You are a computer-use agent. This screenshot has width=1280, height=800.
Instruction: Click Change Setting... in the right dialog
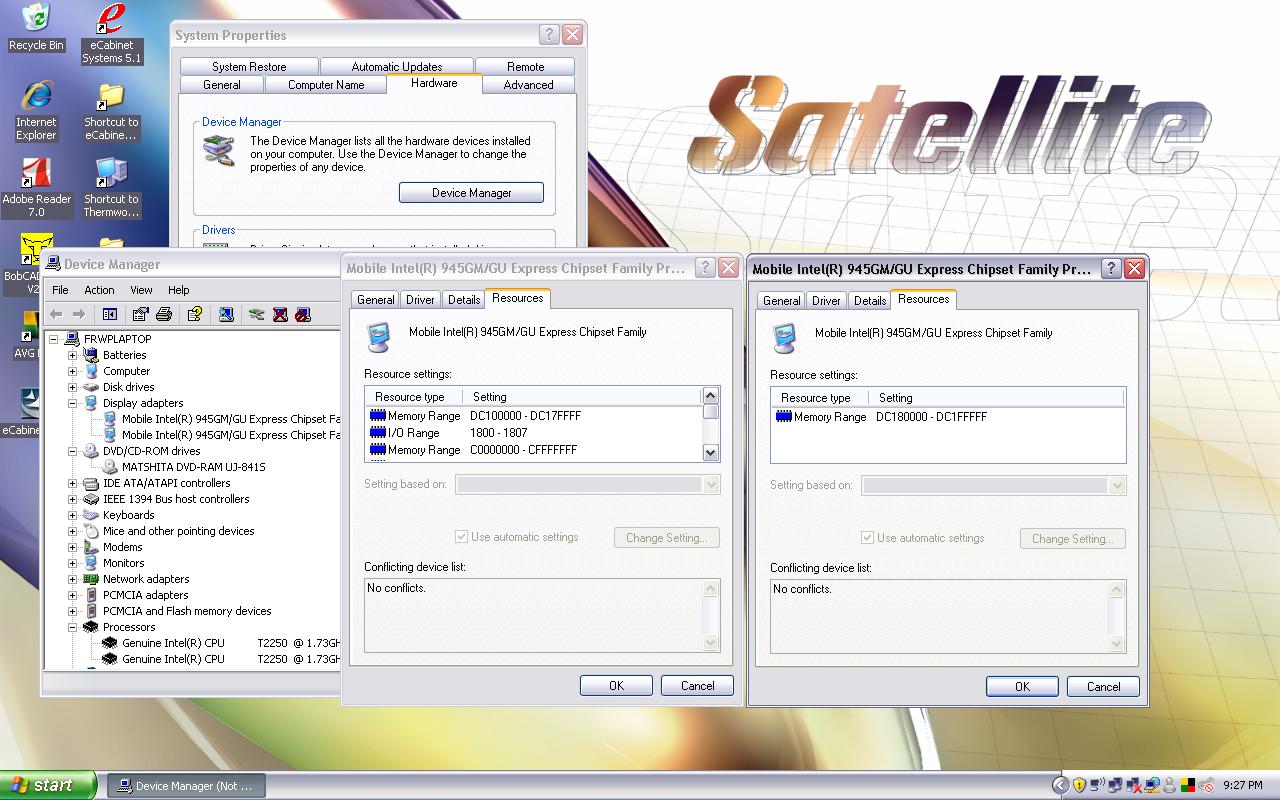click(x=1073, y=538)
